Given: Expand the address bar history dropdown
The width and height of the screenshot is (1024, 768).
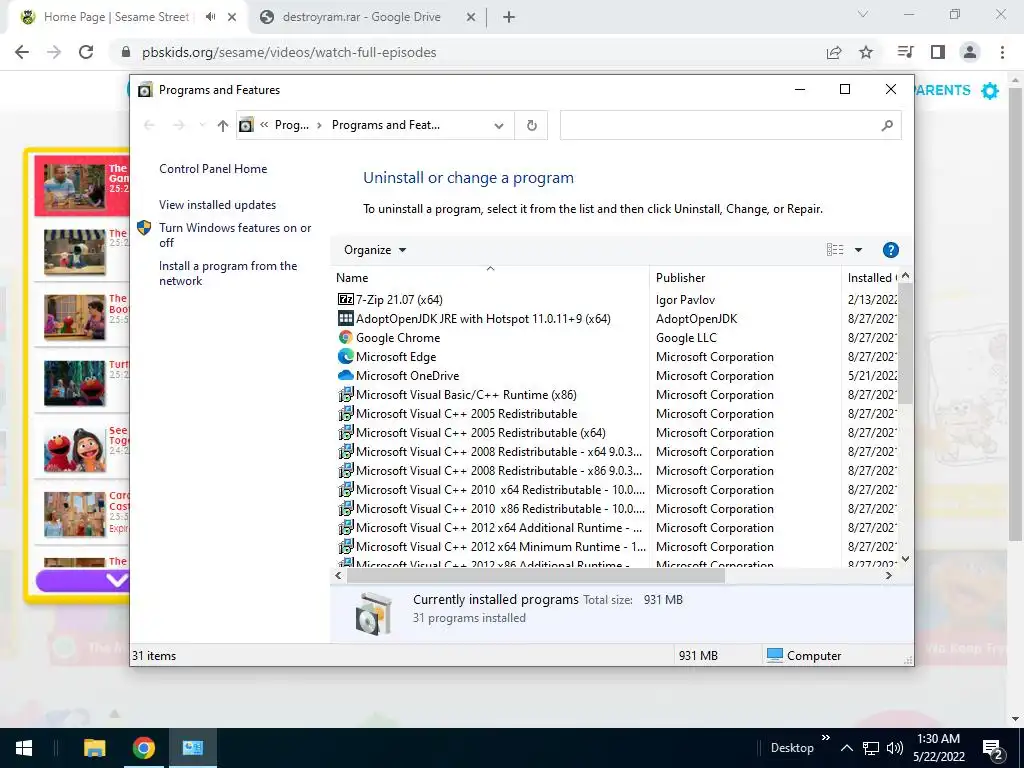Looking at the screenshot, I should coord(499,125).
